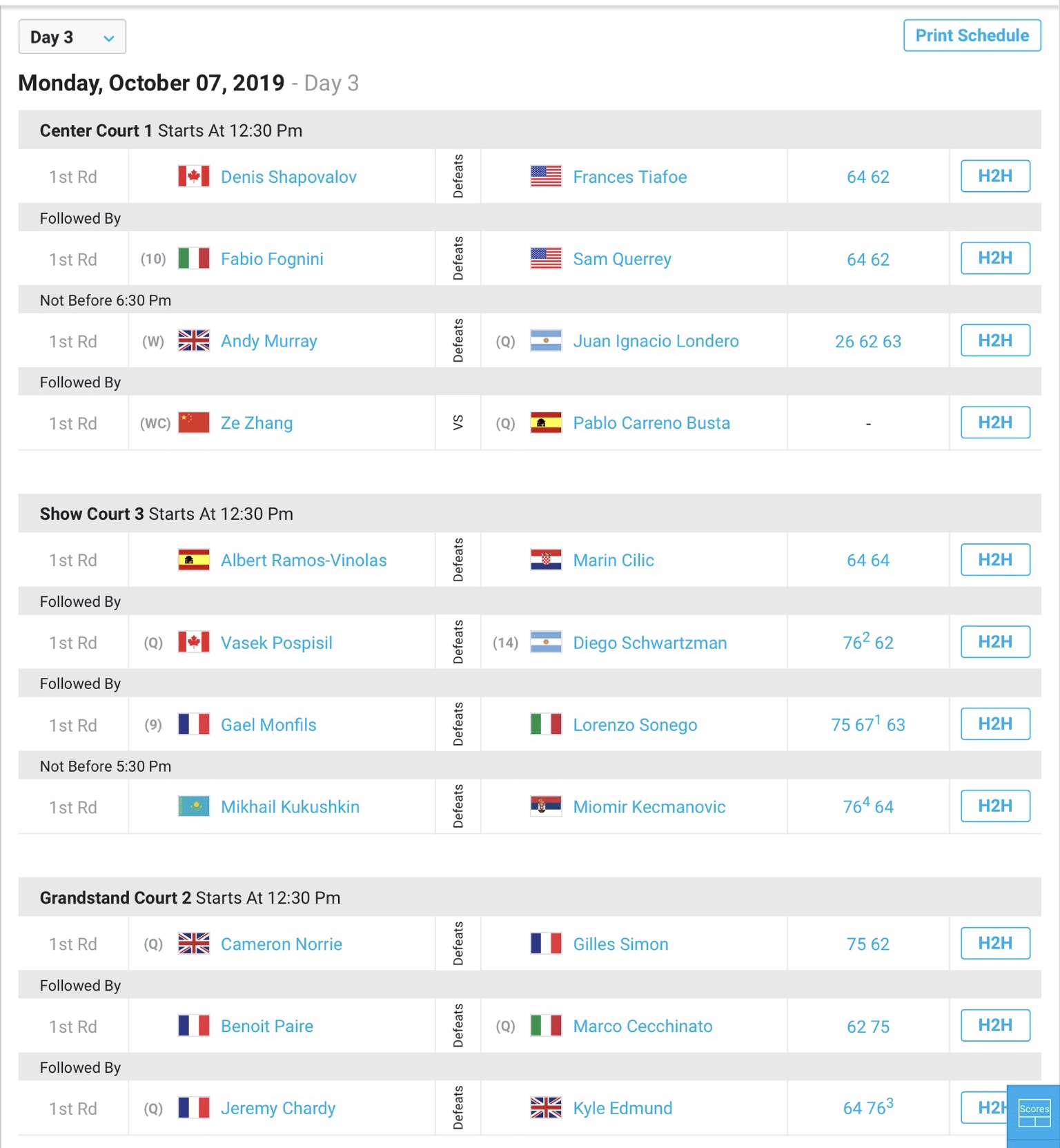This screenshot has width=1060, height=1148.
Task: Open H2H for Monfils vs Sonego
Action: point(995,723)
